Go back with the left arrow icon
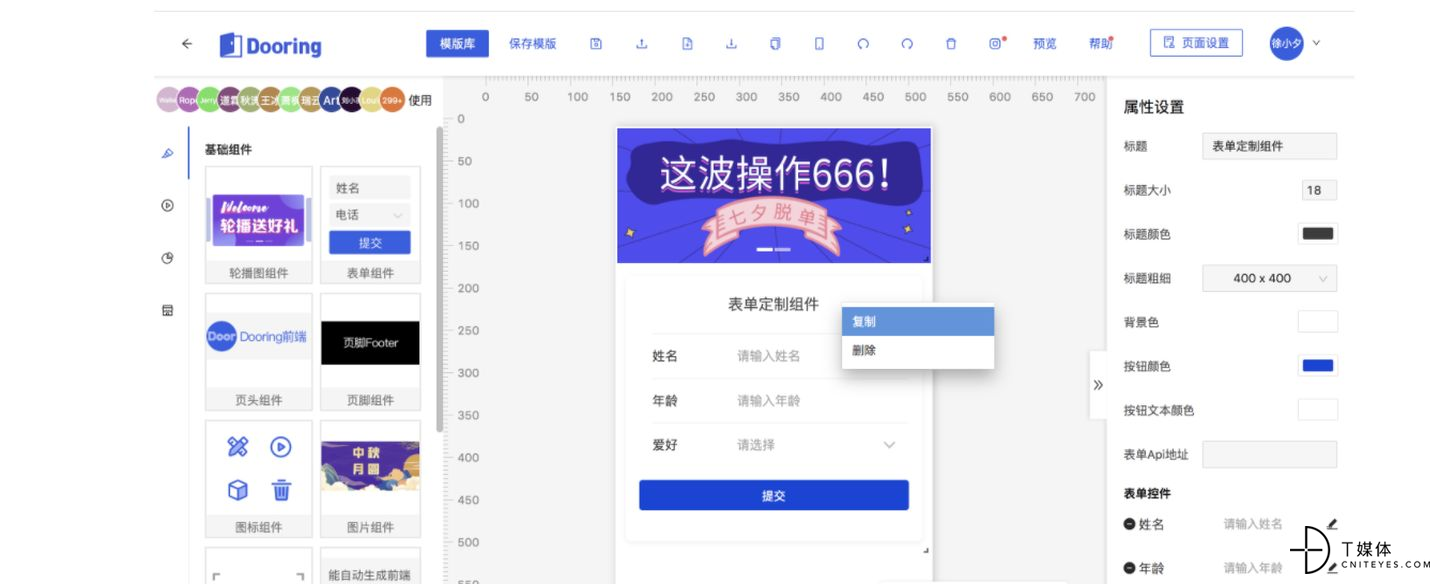Screen dimensions: 1440x584 pos(187,44)
